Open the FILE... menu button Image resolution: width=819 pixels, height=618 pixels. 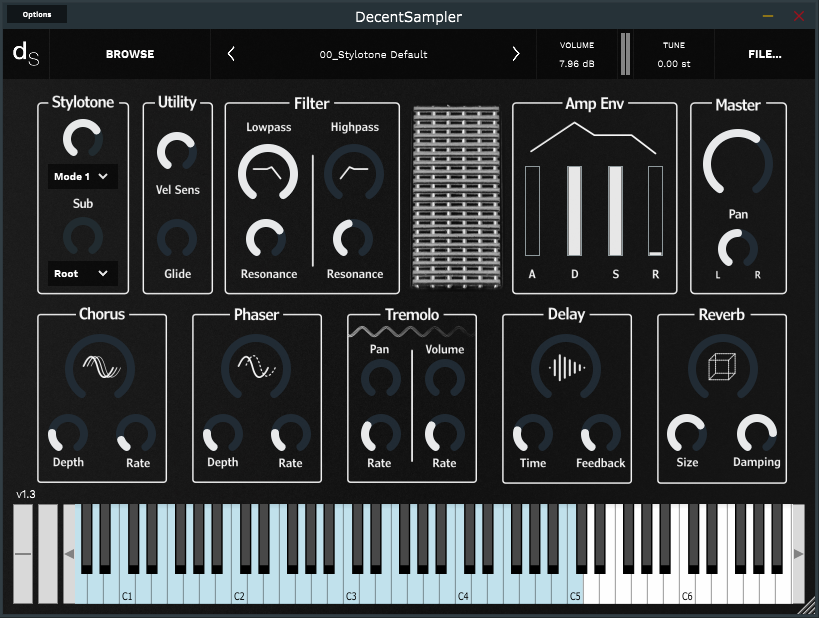click(765, 54)
